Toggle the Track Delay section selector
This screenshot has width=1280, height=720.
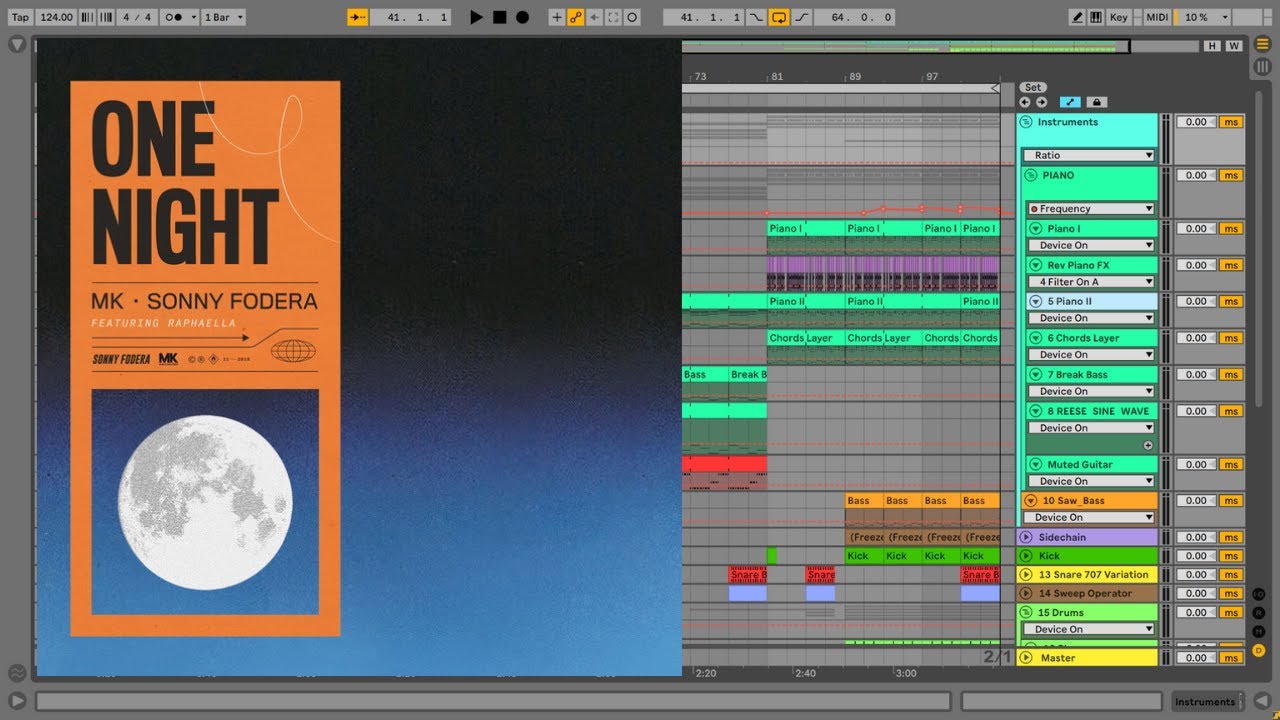(x=1259, y=650)
